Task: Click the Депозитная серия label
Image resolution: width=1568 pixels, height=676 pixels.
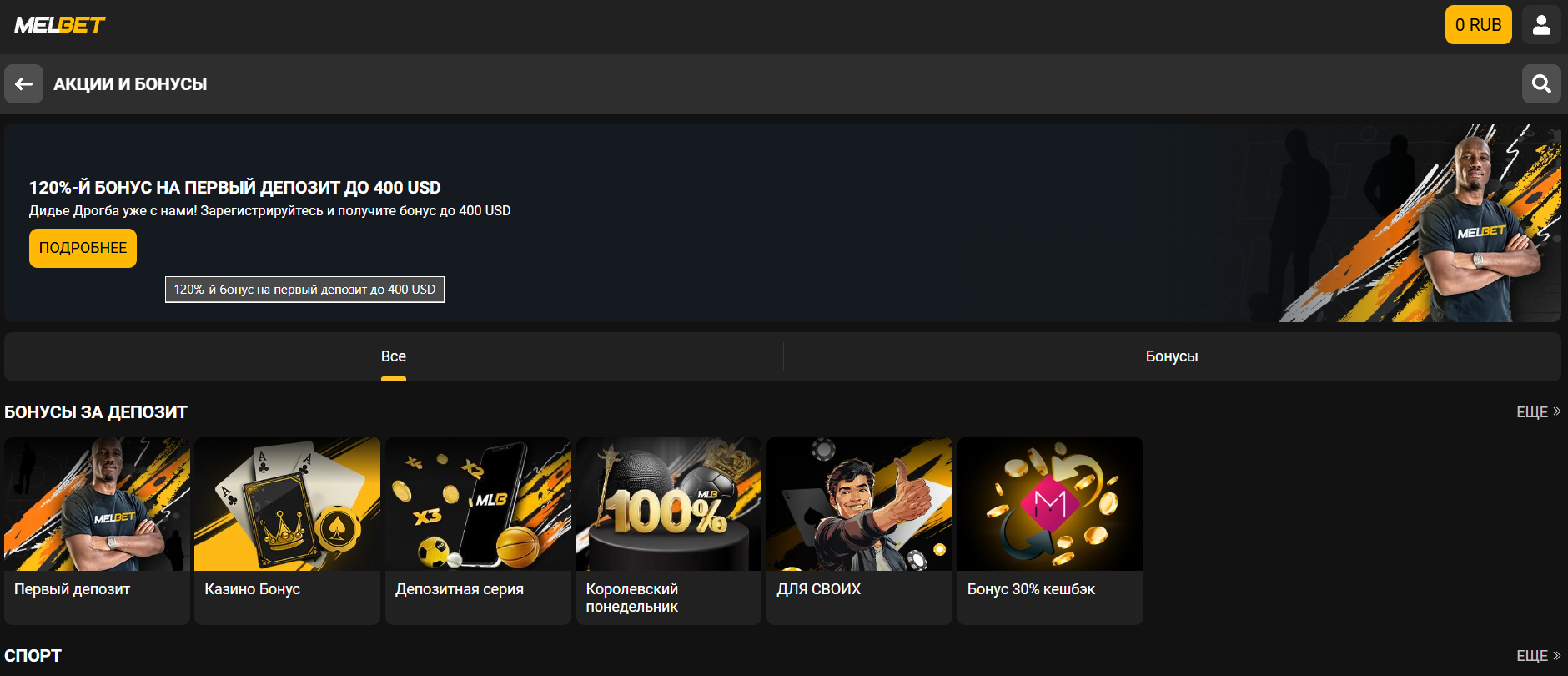Action: [x=460, y=589]
